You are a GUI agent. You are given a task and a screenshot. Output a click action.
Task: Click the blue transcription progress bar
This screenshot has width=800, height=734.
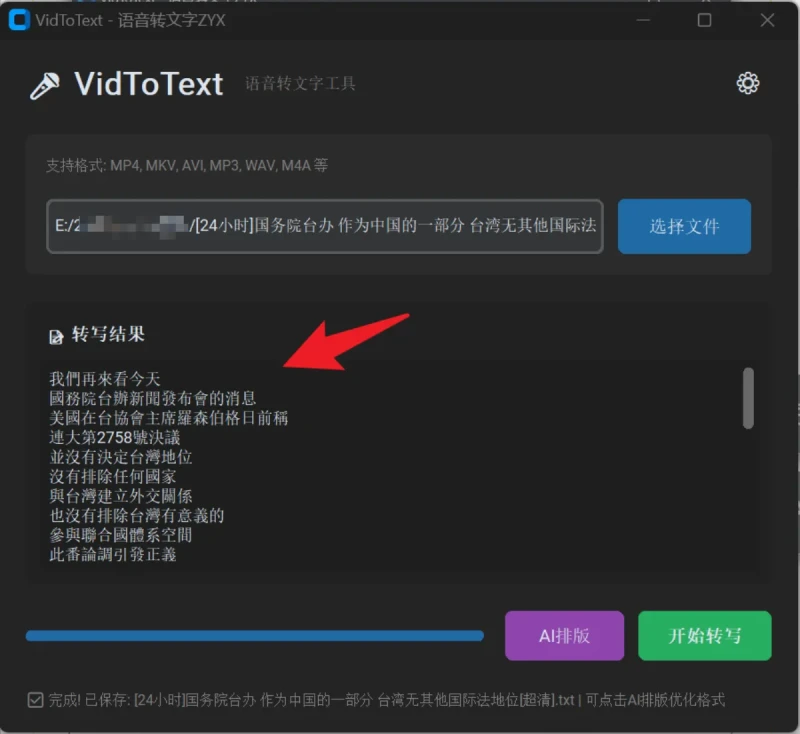254,635
